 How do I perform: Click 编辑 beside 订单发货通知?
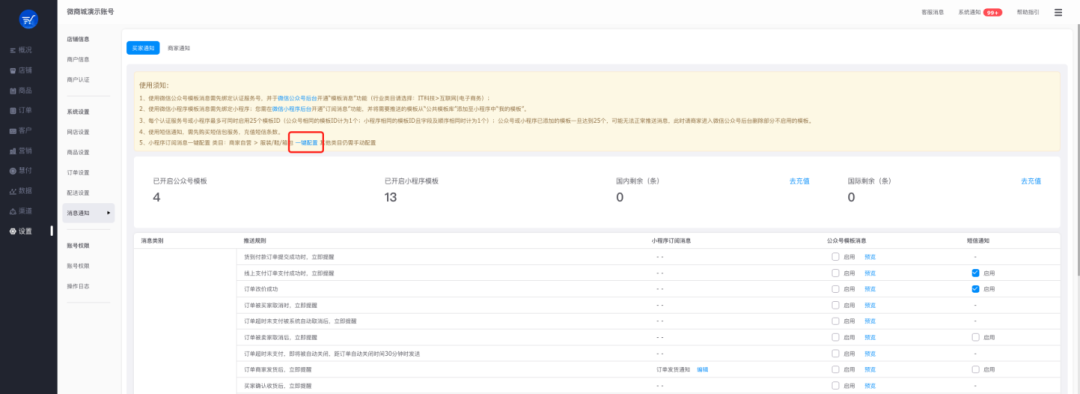point(703,370)
